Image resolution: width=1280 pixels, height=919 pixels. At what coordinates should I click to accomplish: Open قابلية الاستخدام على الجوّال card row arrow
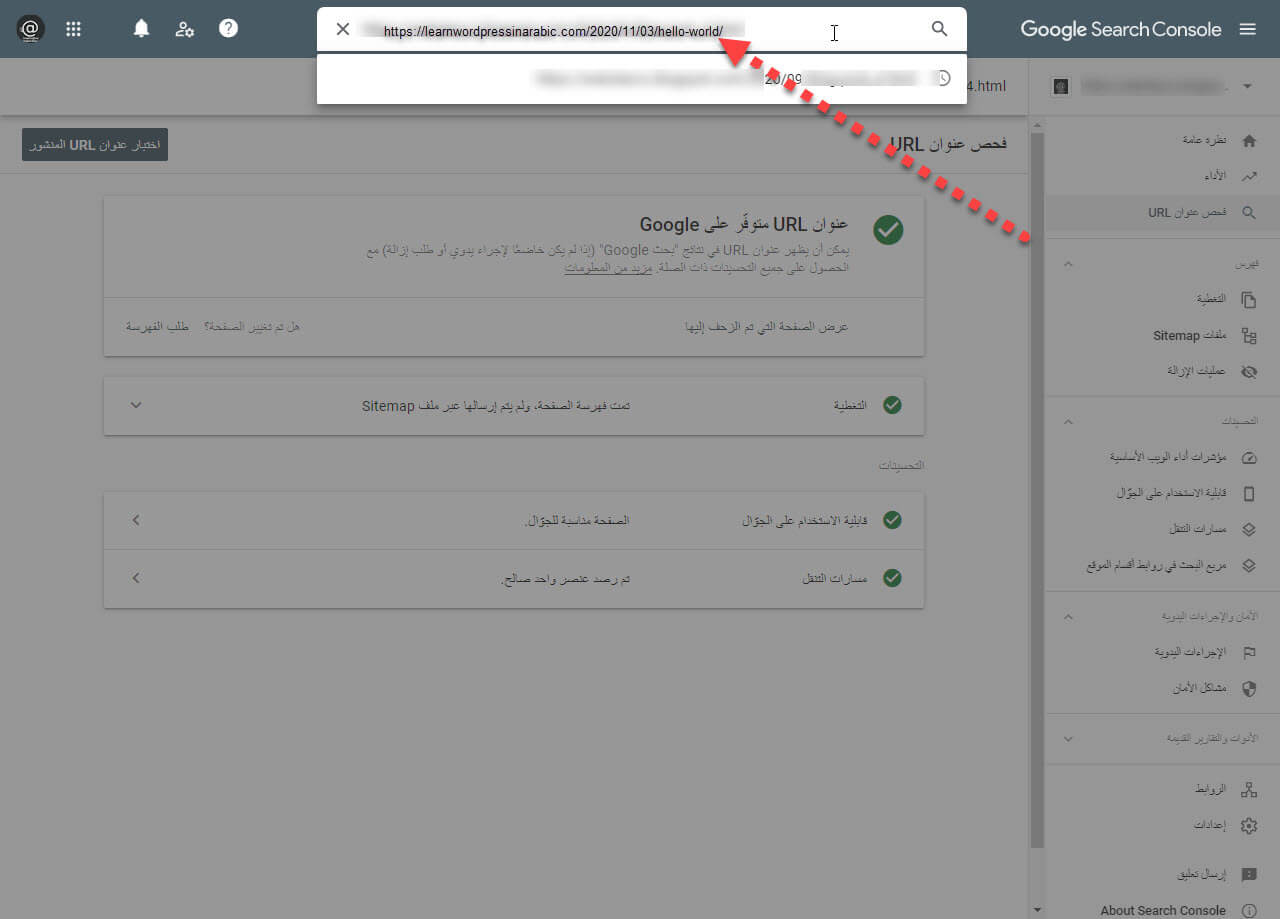(x=137, y=520)
